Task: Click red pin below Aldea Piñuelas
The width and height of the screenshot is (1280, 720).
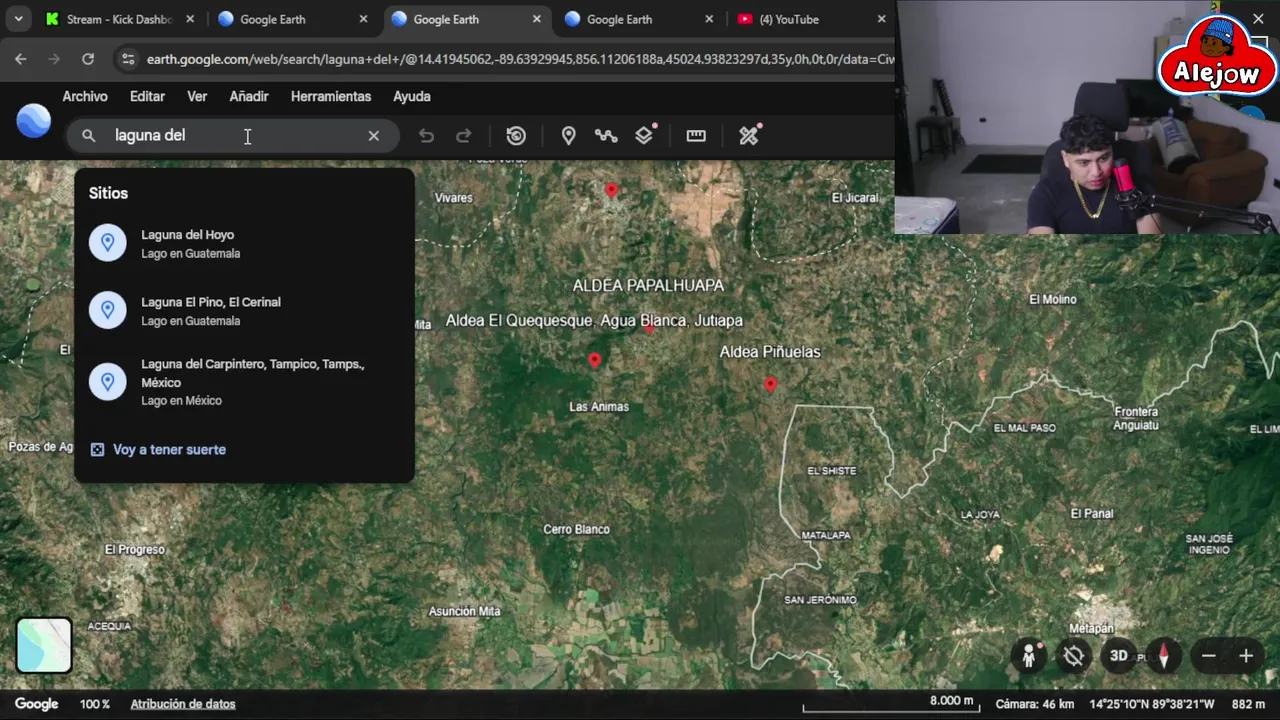Action: [x=770, y=384]
